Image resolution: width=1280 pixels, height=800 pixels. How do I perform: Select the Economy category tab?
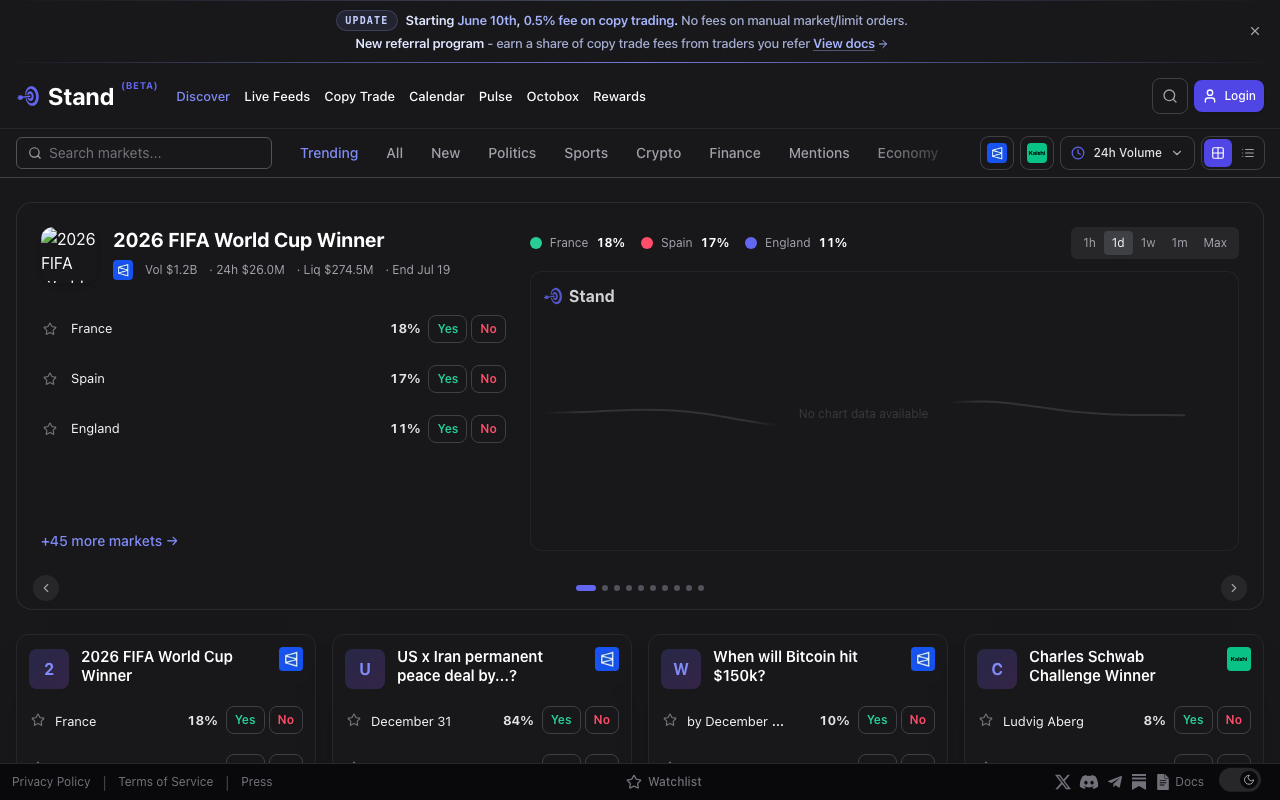[x=907, y=153]
